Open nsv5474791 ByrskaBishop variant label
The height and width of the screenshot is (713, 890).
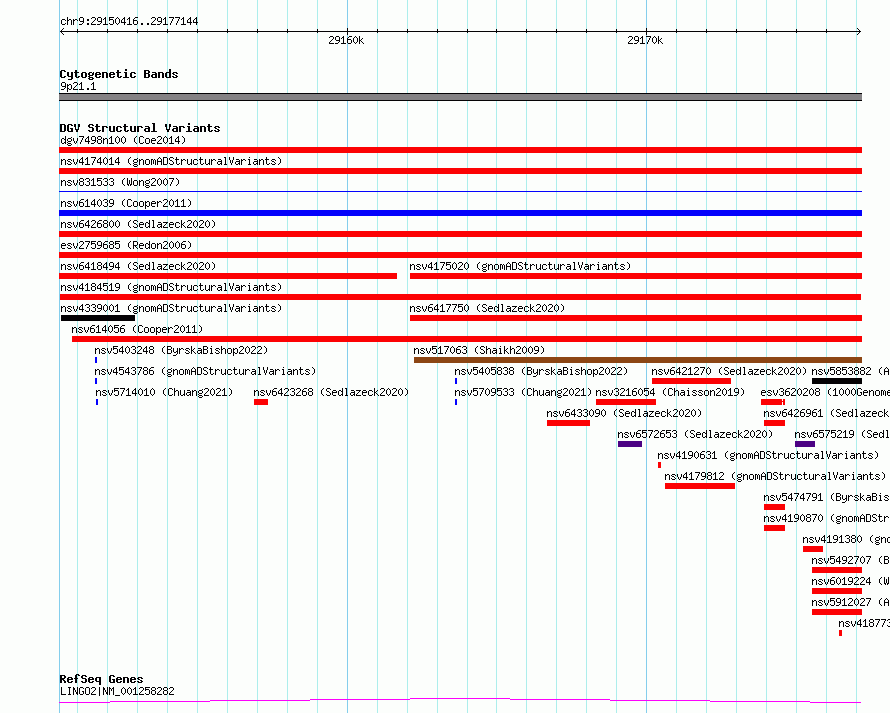pyautogui.click(x=826, y=497)
